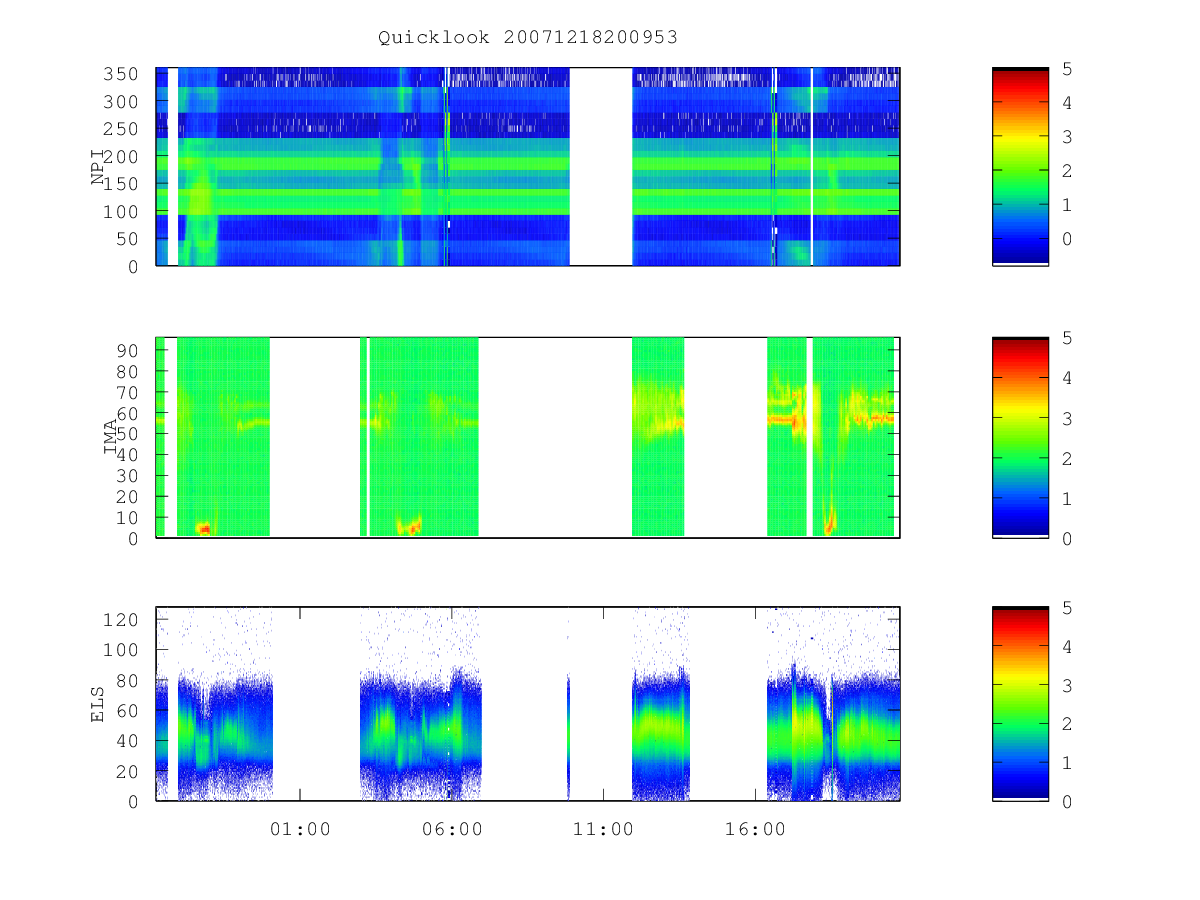Click the IMA spectrogram plot
This screenshot has height=900, width=1200.
528,437
